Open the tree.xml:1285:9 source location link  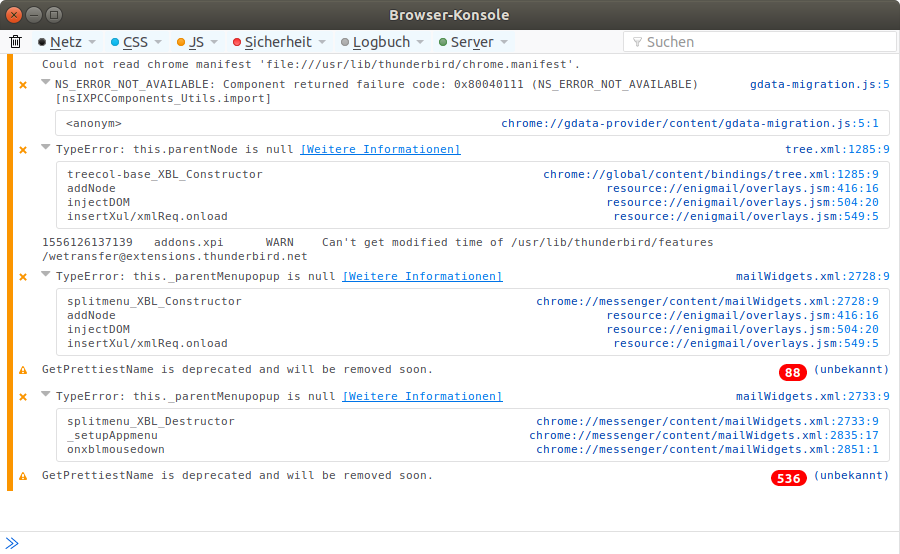(x=837, y=149)
